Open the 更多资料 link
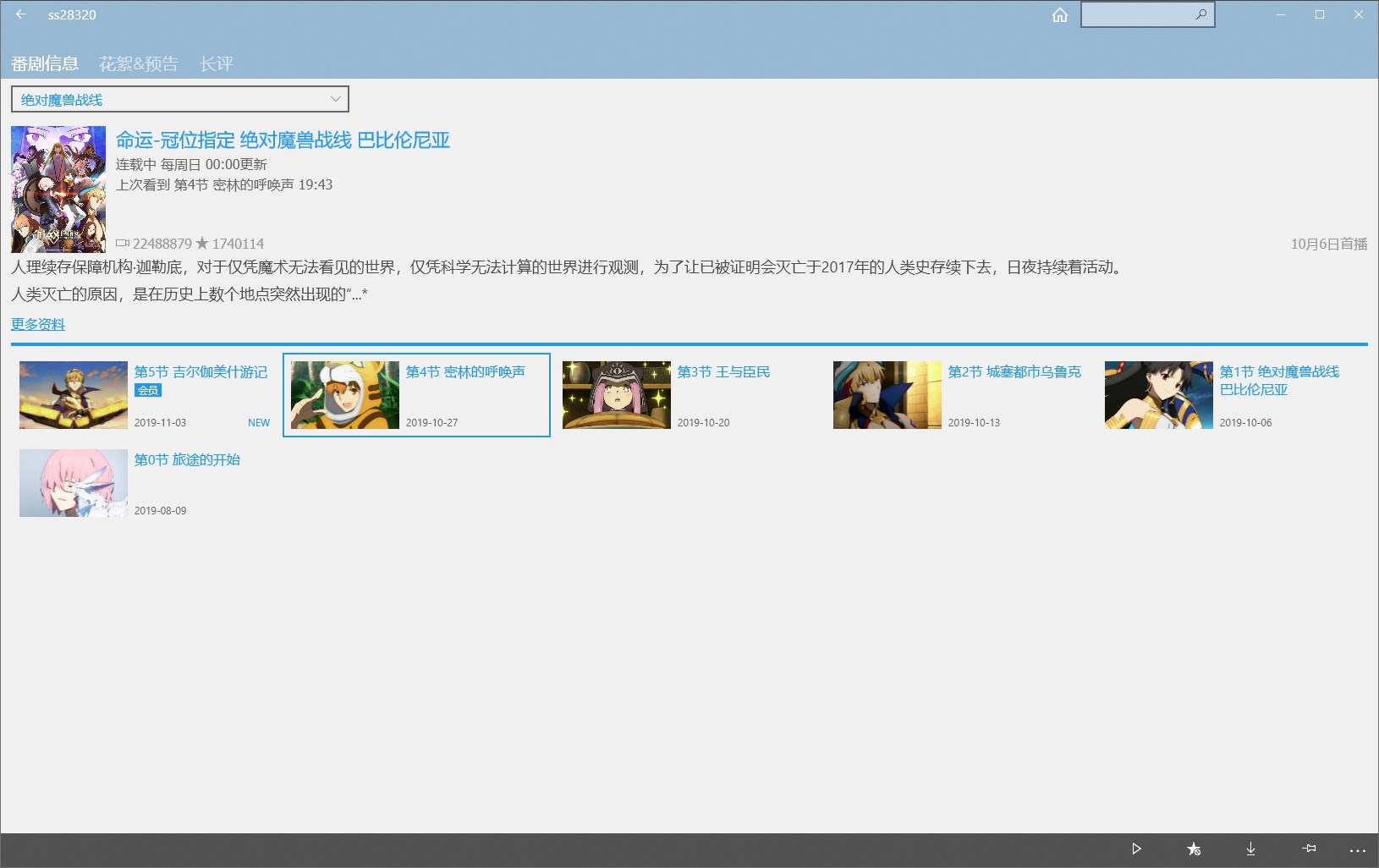The height and width of the screenshot is (868, 1379). (38, 324)
